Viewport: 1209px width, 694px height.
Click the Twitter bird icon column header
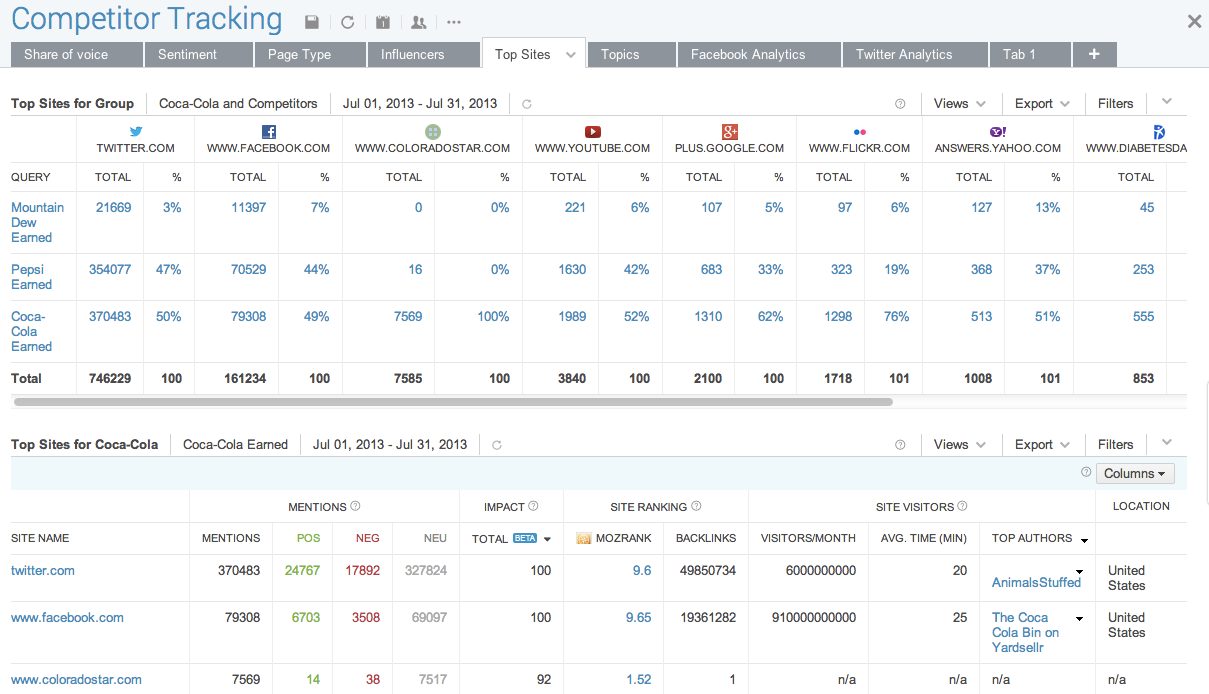pyautogui.click(x=136, y=131)
